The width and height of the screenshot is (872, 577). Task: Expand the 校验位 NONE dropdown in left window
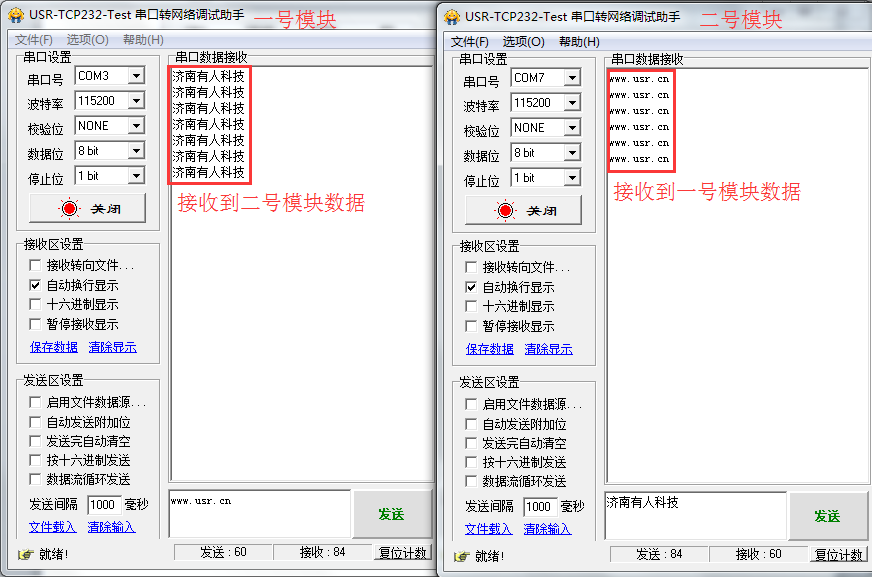pos(135,126)
